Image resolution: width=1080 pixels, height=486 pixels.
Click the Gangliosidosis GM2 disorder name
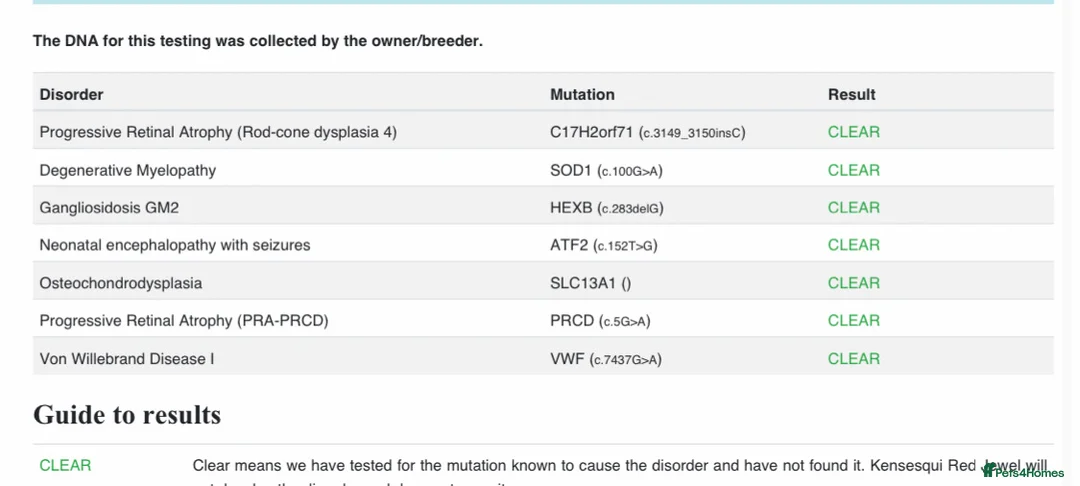tap(109, 208)
